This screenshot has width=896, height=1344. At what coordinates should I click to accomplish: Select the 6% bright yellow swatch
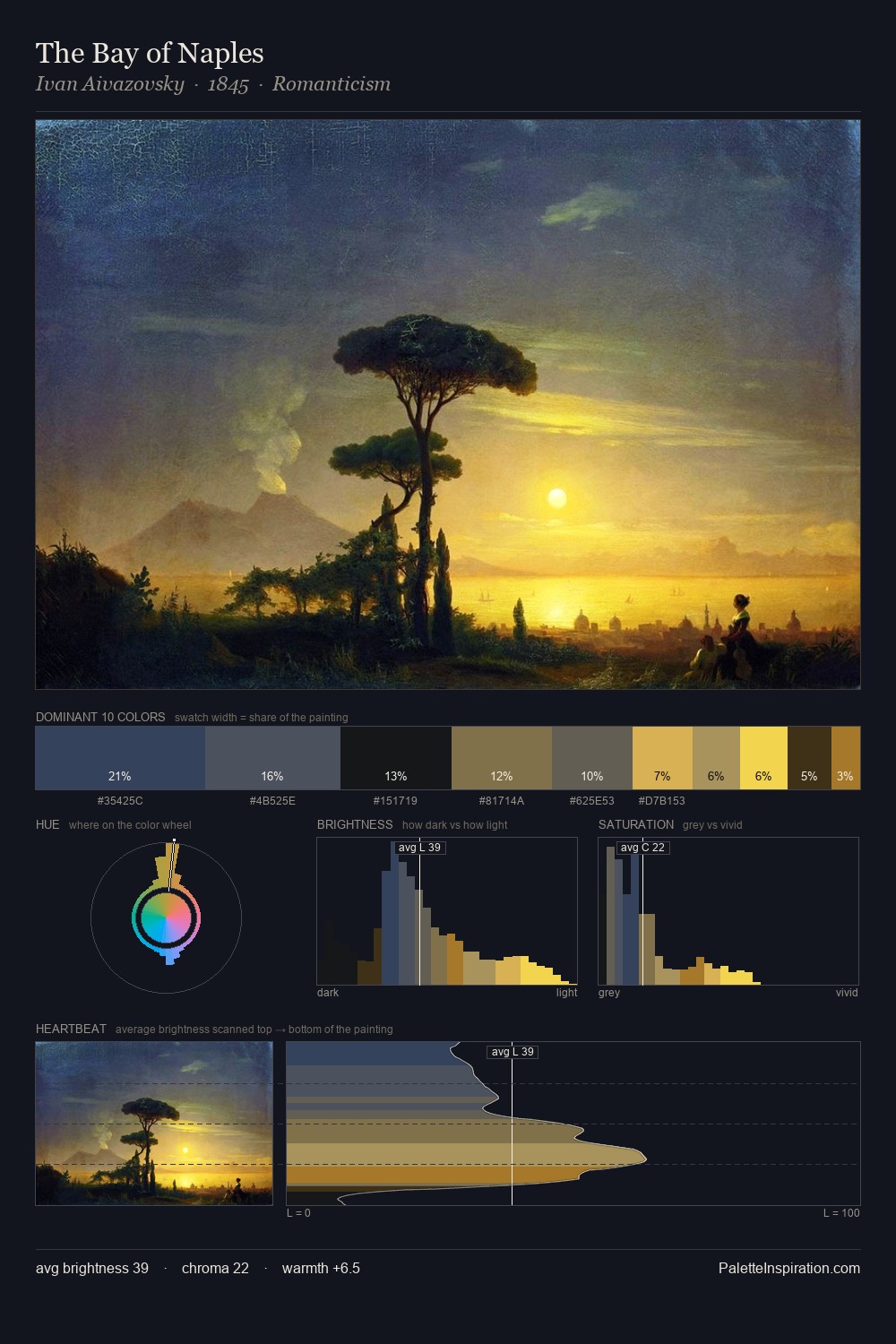[x=763, y=758]
